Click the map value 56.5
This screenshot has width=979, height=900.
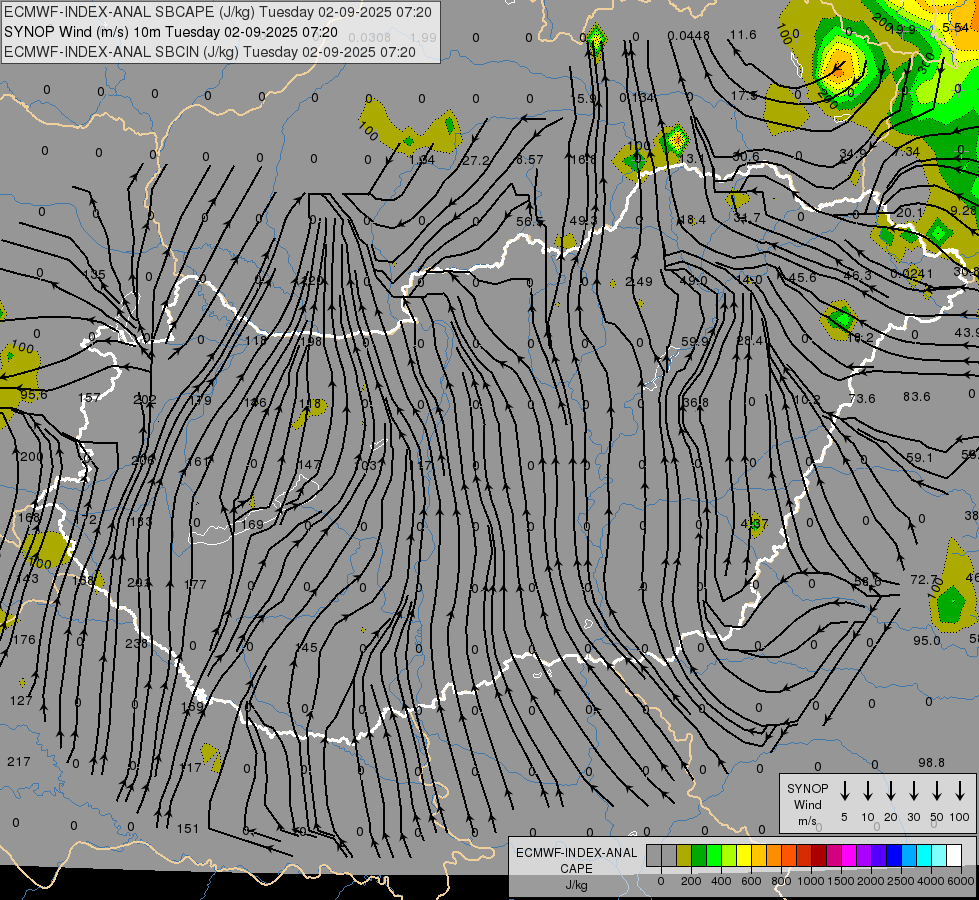(x=529, y=221)
